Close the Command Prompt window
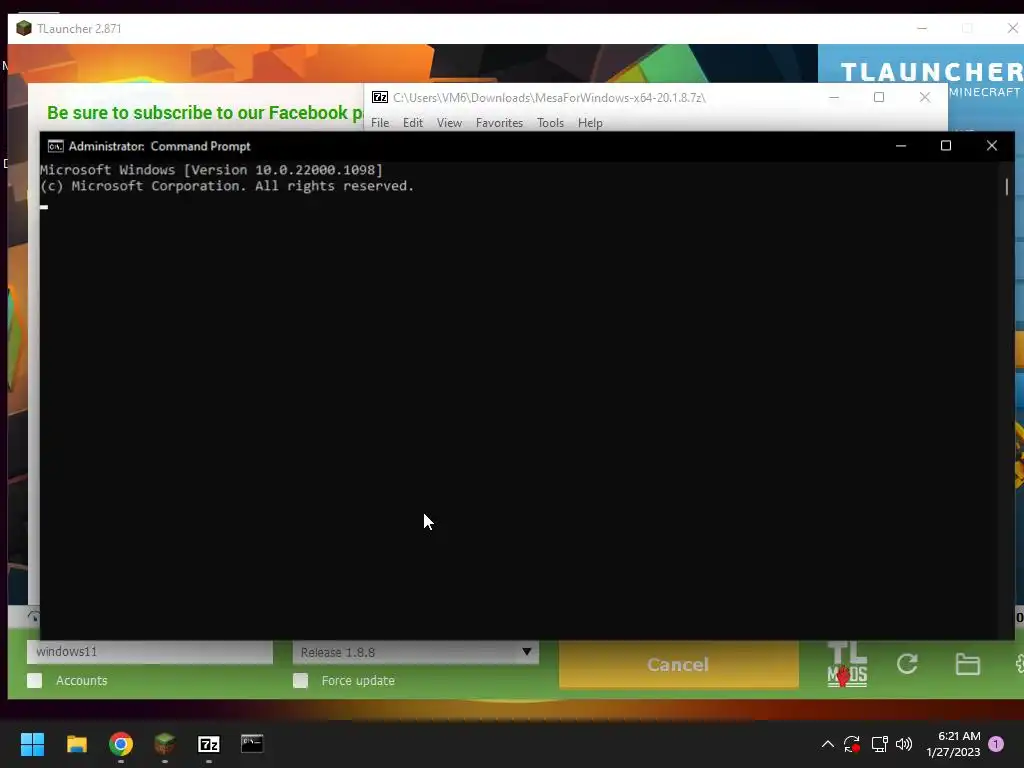This screenshot has height=768, width=1024. click(x=991, y=146)
